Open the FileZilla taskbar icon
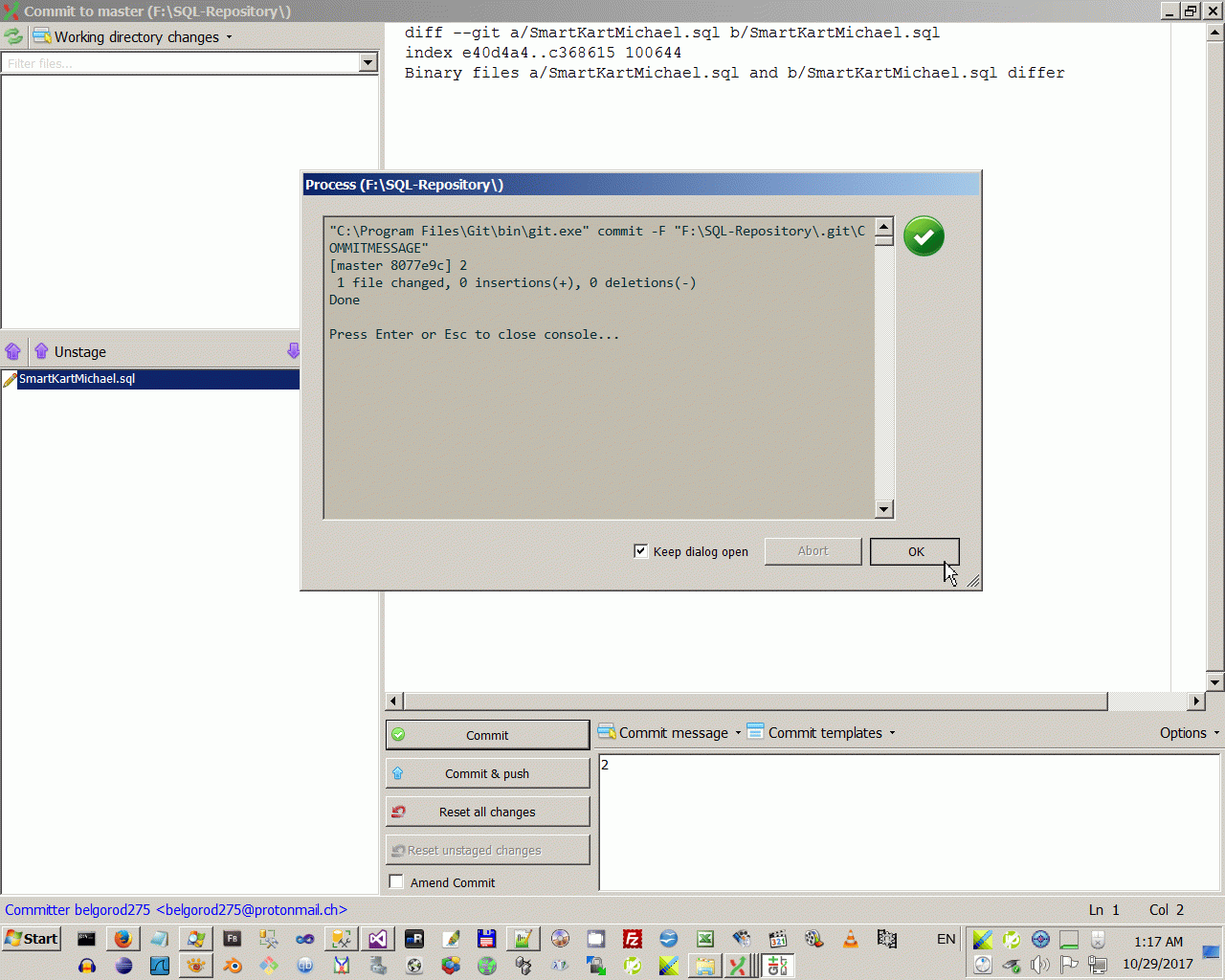Viewport: 1225px width, 980px height. tap(632, 939)
